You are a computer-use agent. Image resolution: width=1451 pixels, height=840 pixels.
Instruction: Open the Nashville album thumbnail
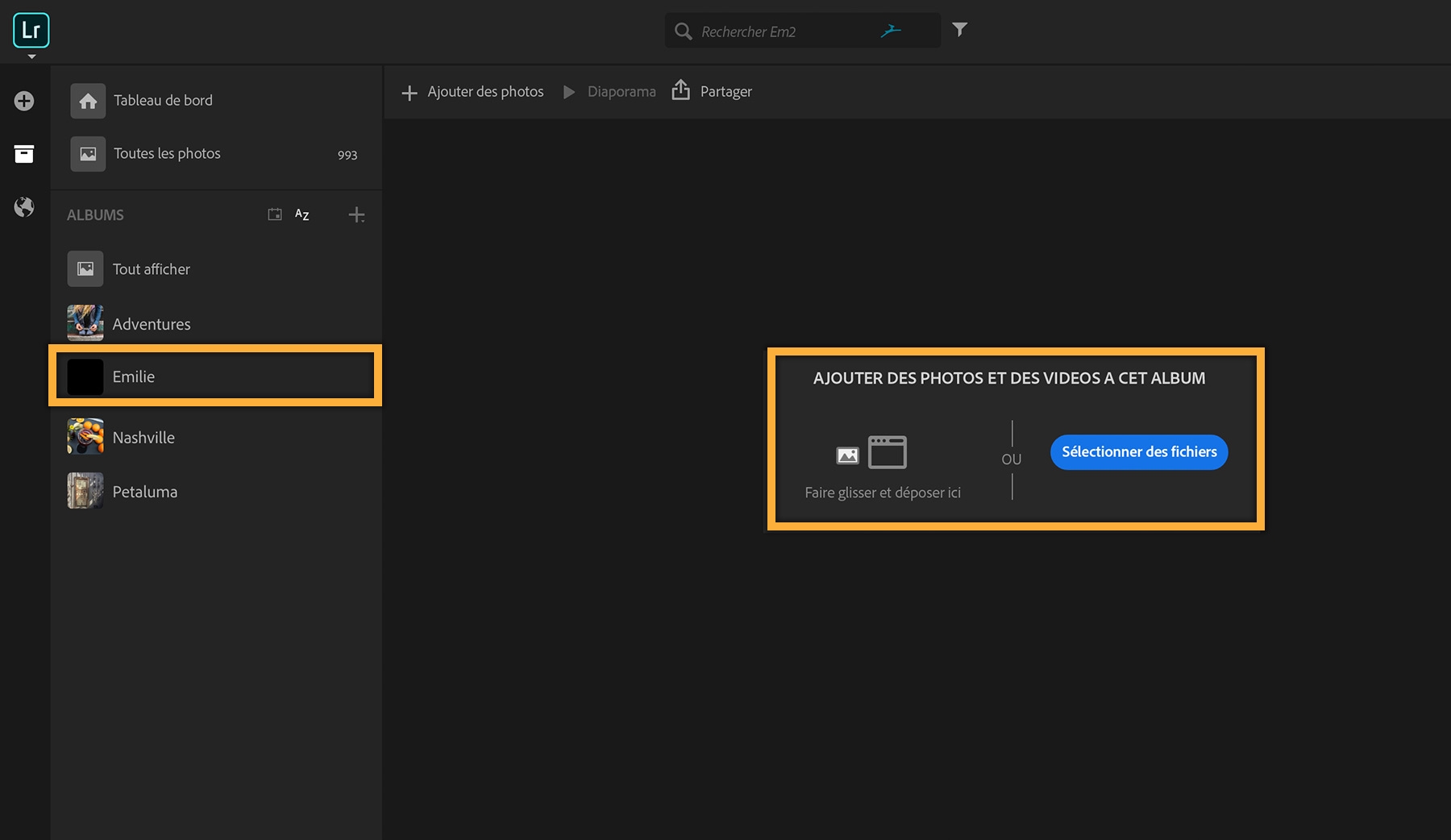pos(84,436)
